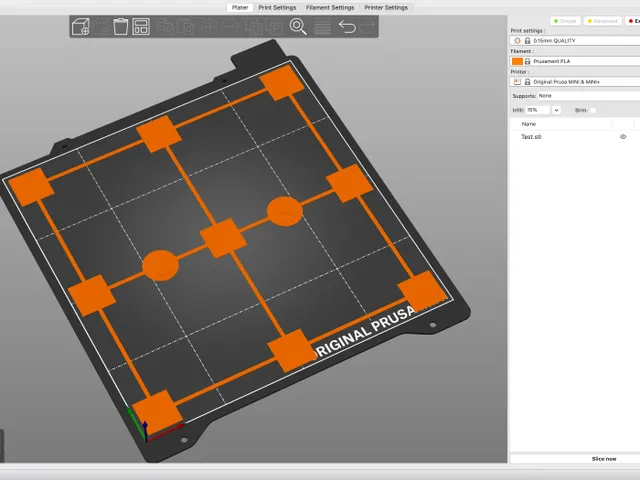The image size is (640, 480).
Task: Click the Name column header
Action: click(x=529, y=124)
